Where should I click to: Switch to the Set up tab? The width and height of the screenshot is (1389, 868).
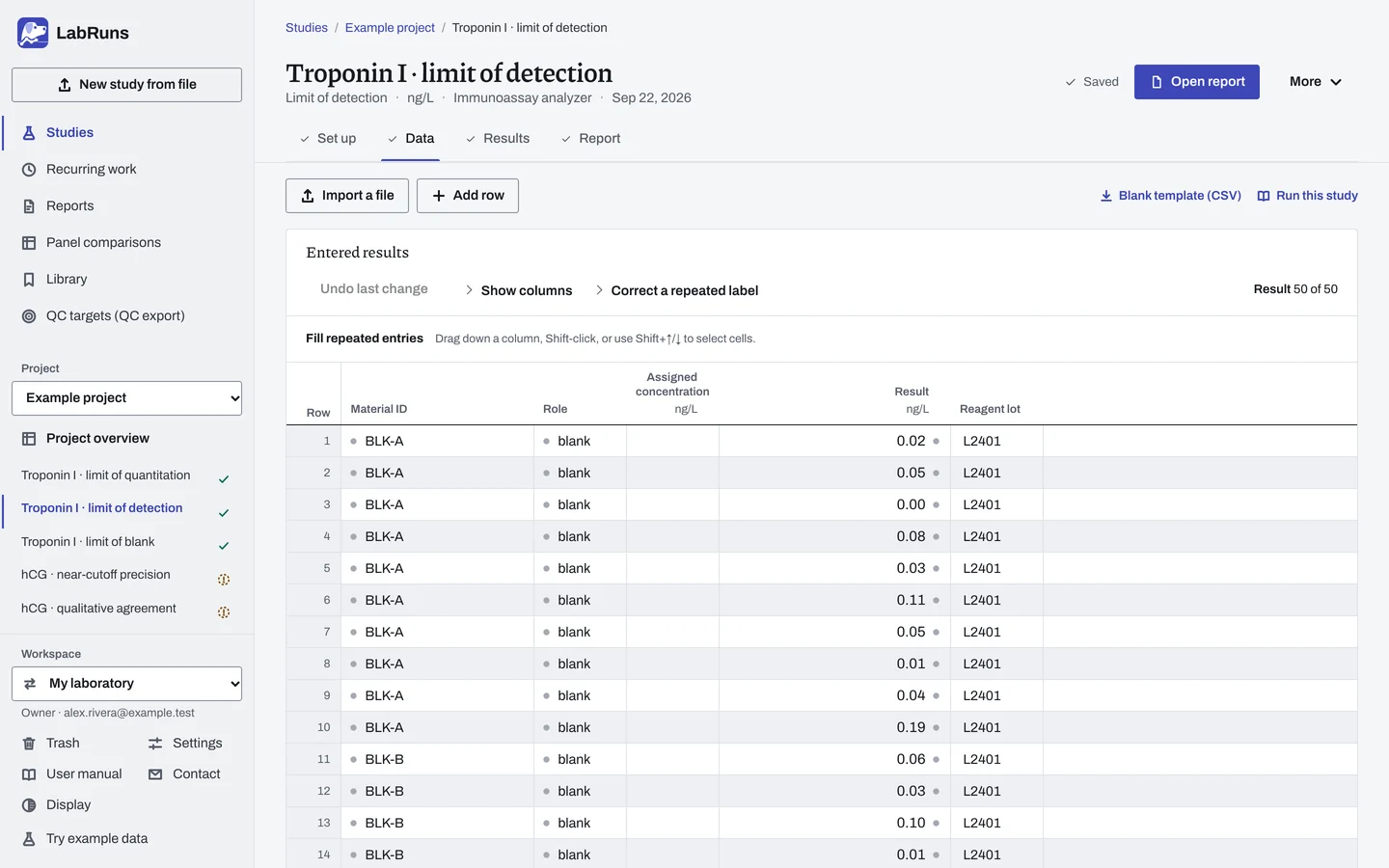(x=327, y=139)
